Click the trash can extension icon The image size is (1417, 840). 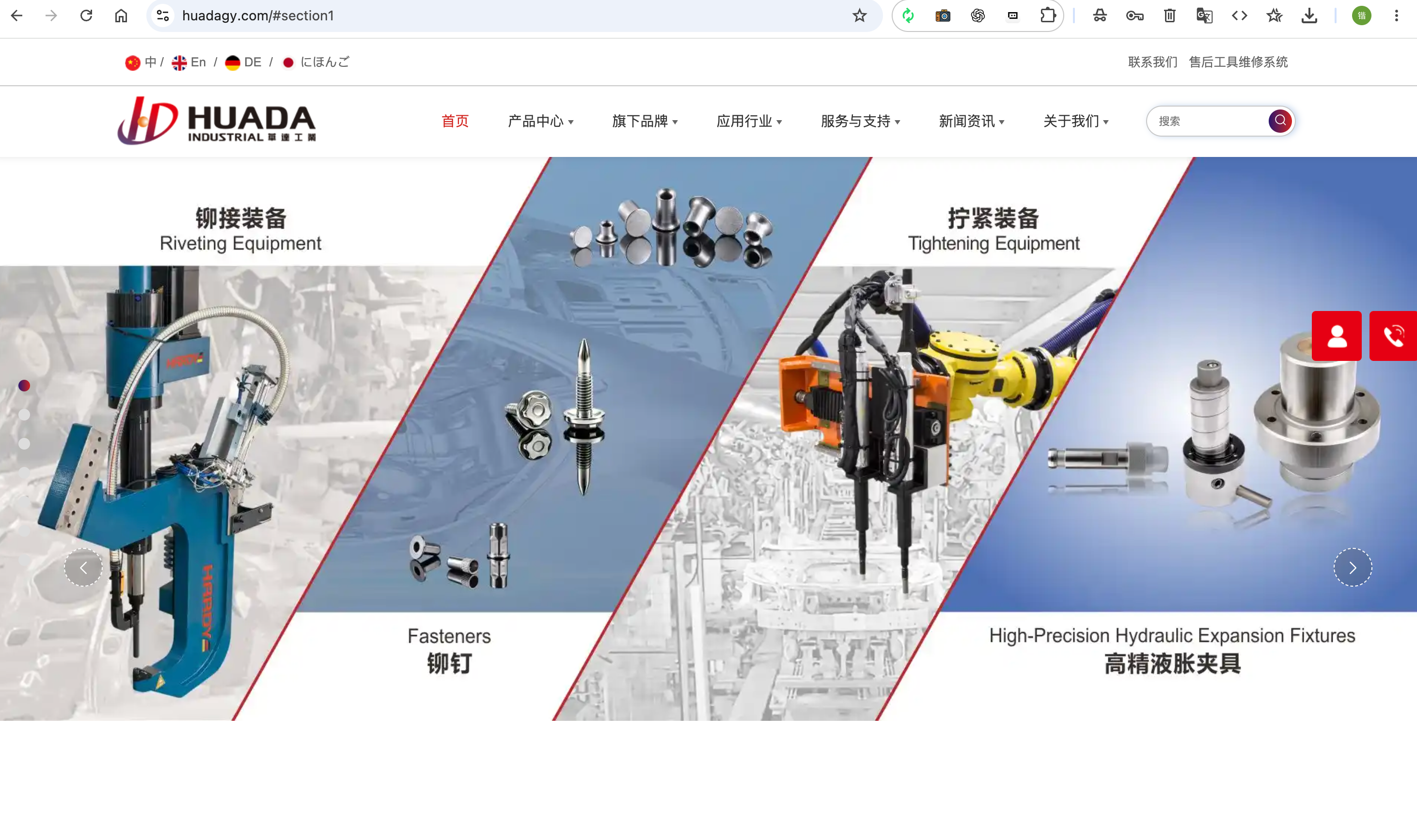[1169, 16]
